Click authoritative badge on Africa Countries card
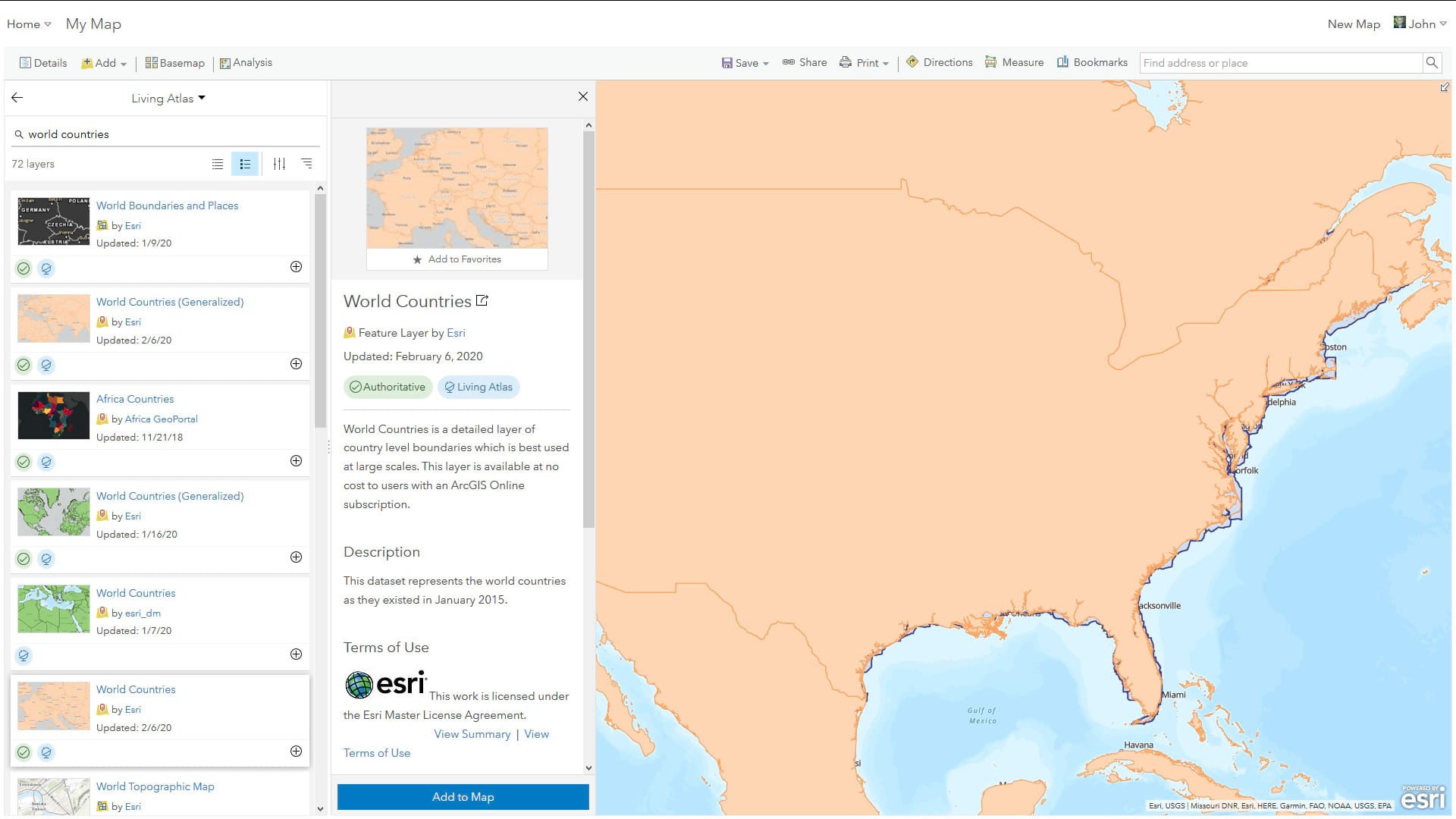This screenshot has height=819, width=1456. (24, 462)
